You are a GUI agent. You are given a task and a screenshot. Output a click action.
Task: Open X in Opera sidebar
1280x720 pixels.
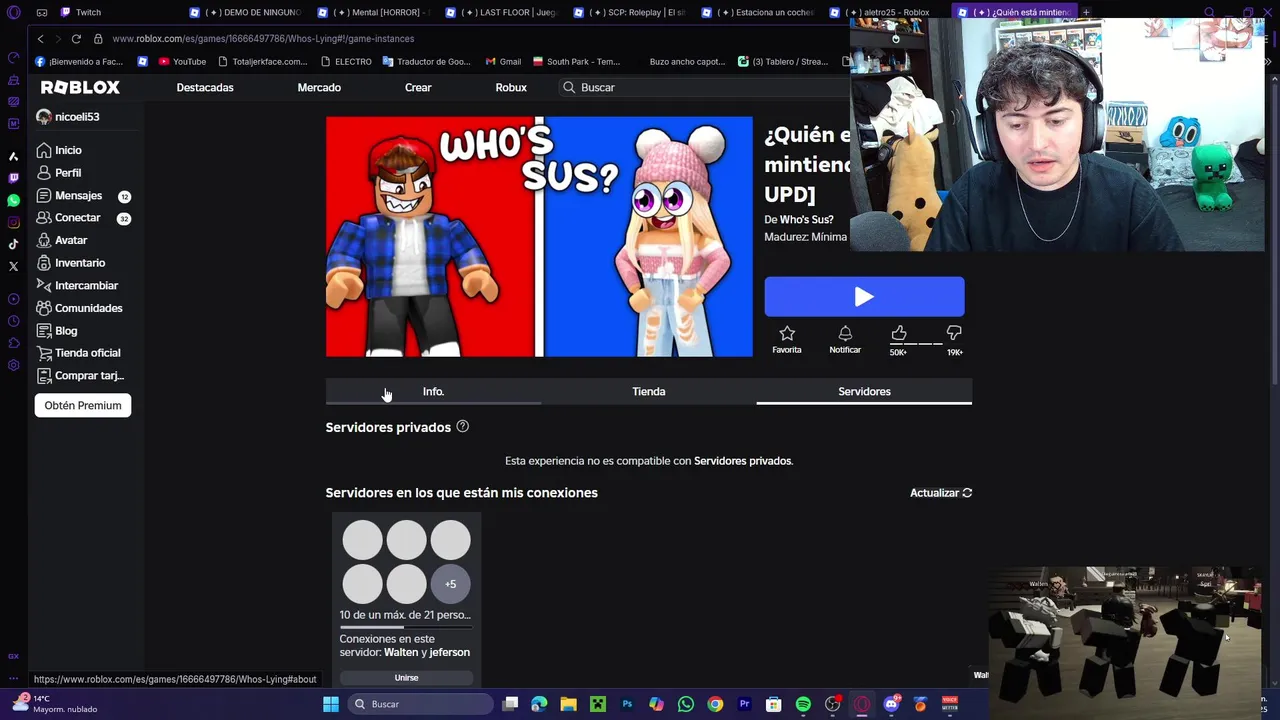pos(13,266)
